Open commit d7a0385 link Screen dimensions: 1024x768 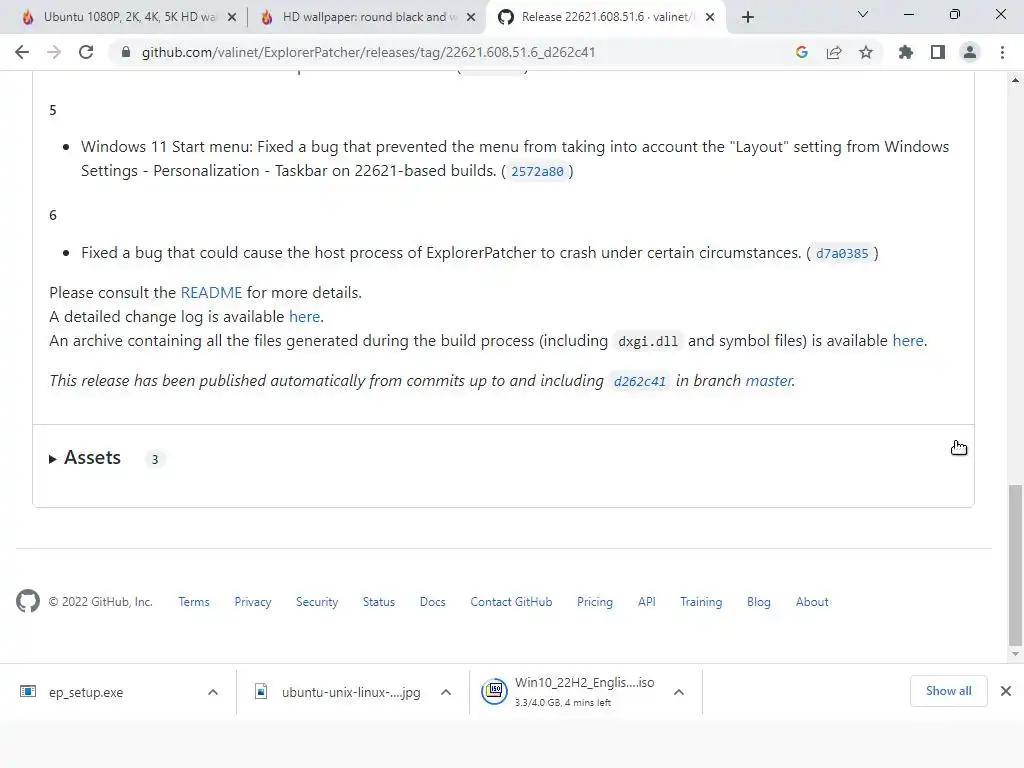tap(842, 253)
